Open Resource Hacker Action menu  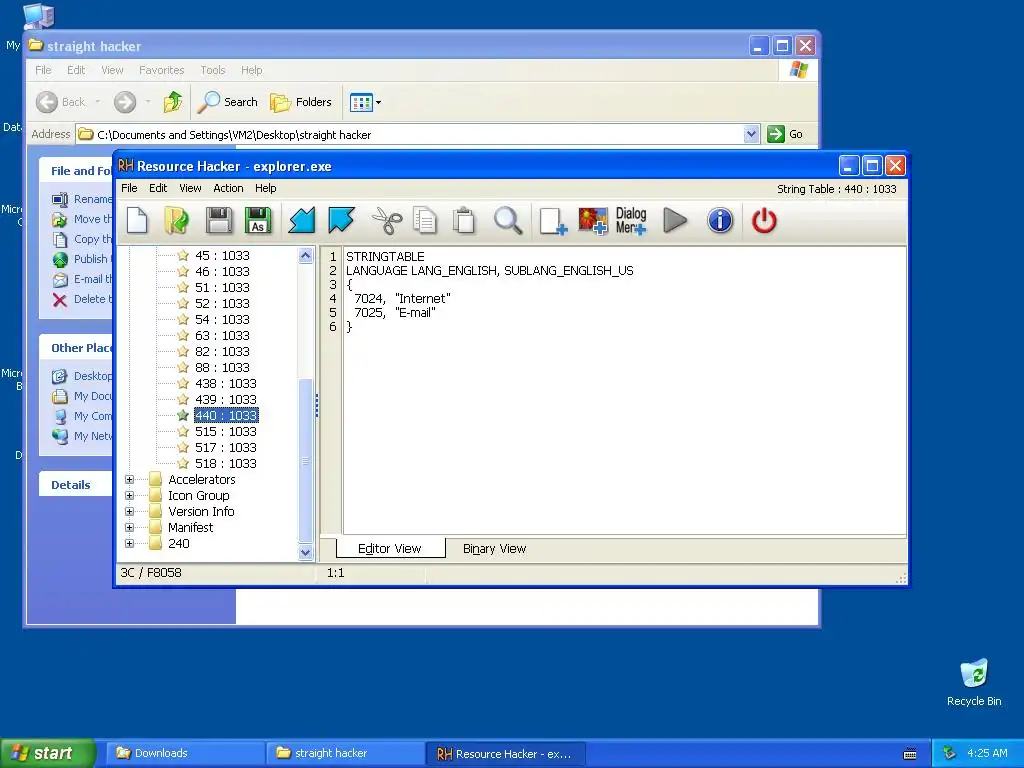[228, 188]
